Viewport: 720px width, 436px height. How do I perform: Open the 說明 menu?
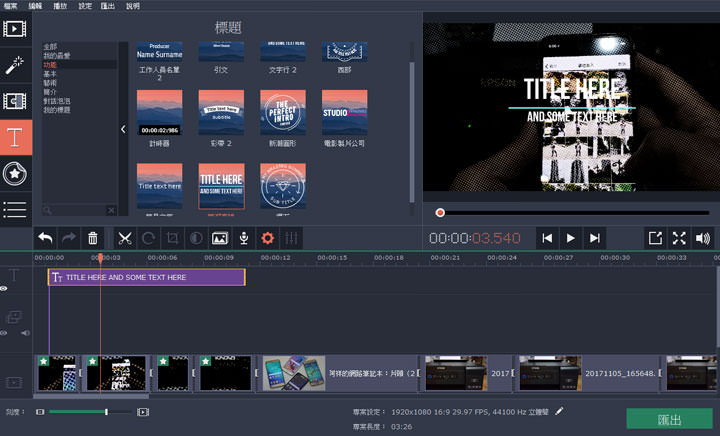coord(133,6)
